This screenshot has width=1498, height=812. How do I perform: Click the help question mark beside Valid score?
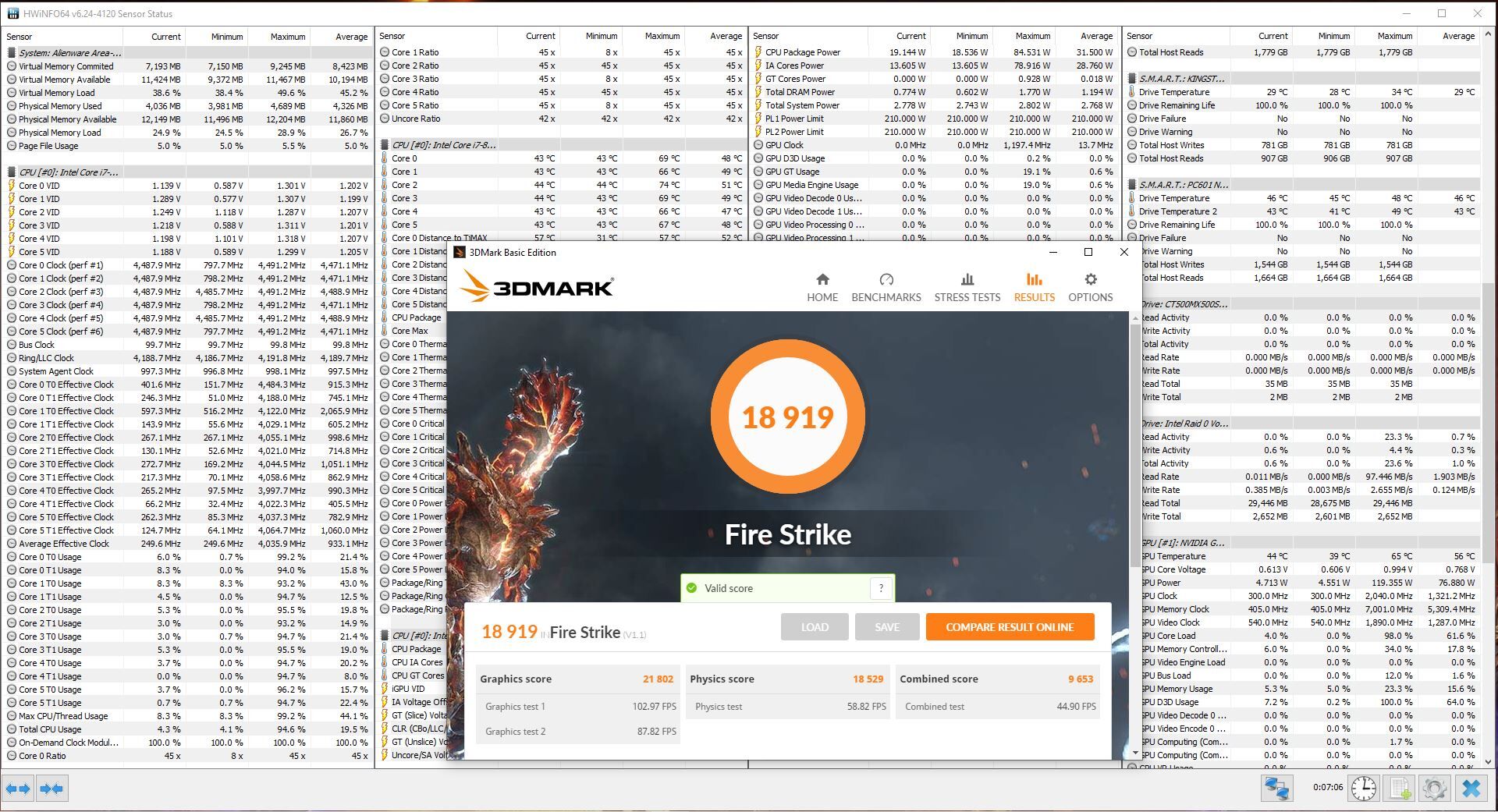pyautogui.click(x=881, y=588)
